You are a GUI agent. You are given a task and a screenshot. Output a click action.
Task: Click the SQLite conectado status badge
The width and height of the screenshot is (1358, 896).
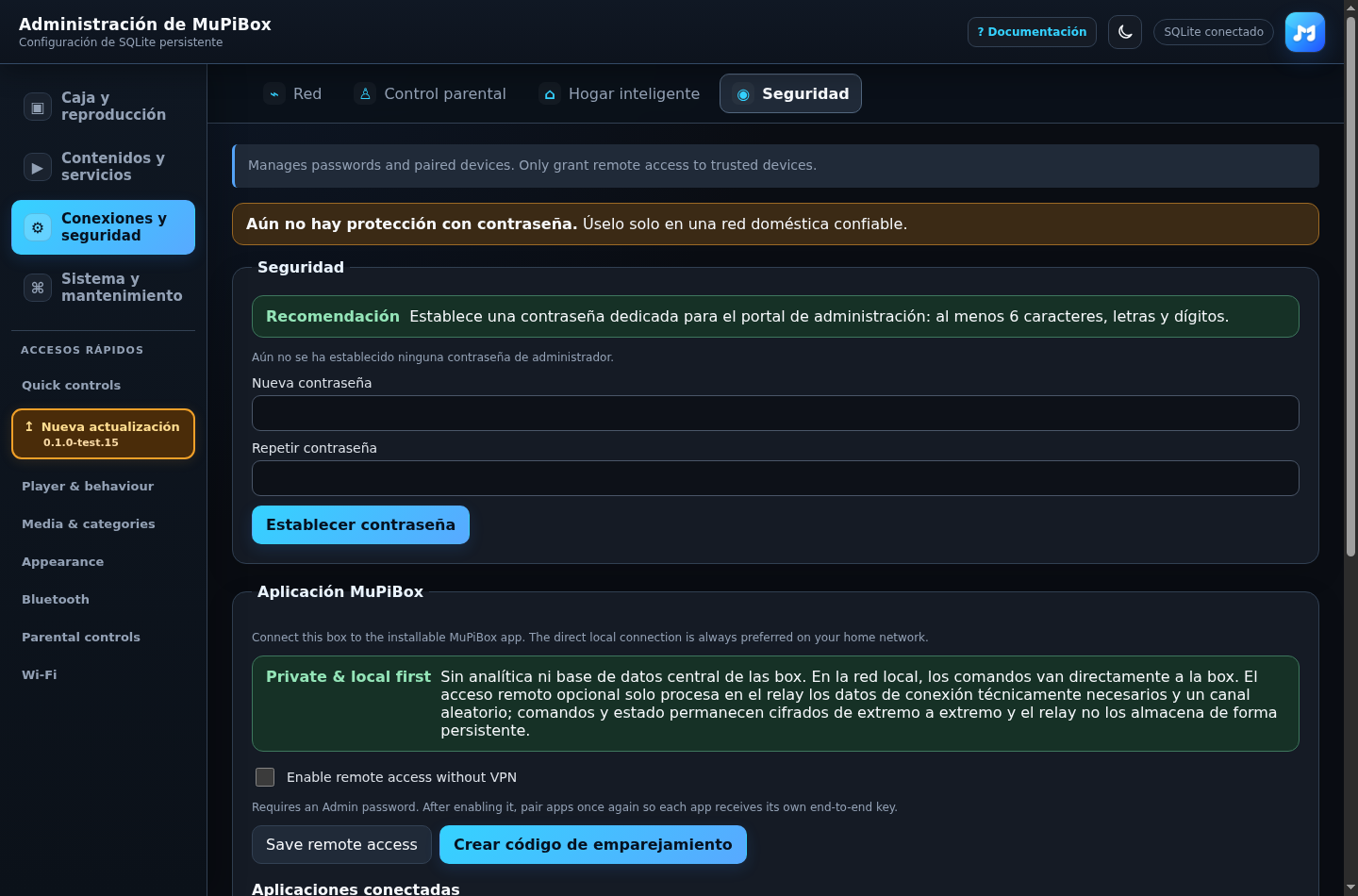pyautogui.click(x=1214, y=32)
